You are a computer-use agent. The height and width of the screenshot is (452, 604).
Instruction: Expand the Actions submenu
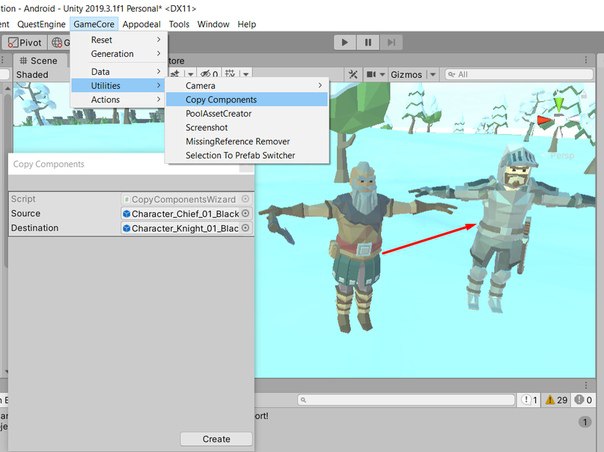coord(119,99)
